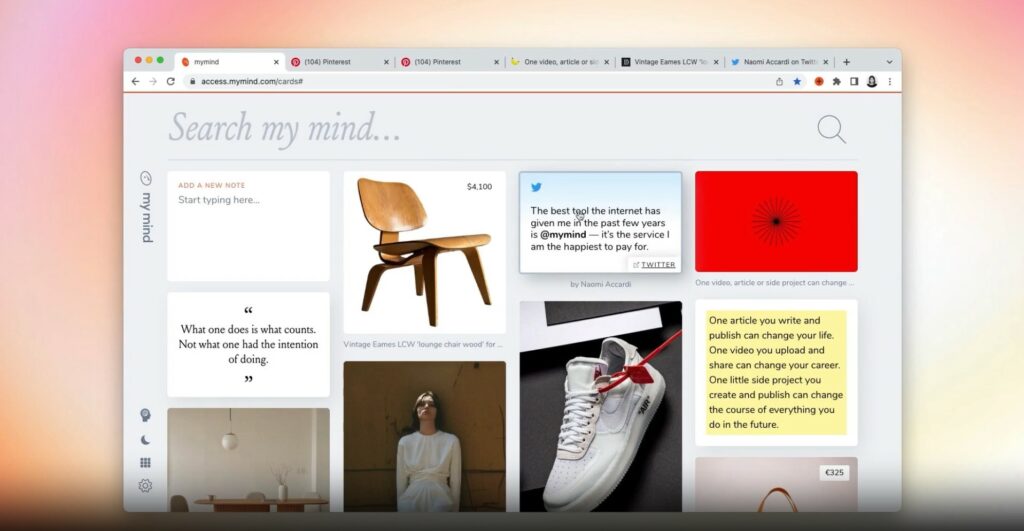Open the red starburst video card
This screenshot has width=1024, height=531.
coord(776,221)
